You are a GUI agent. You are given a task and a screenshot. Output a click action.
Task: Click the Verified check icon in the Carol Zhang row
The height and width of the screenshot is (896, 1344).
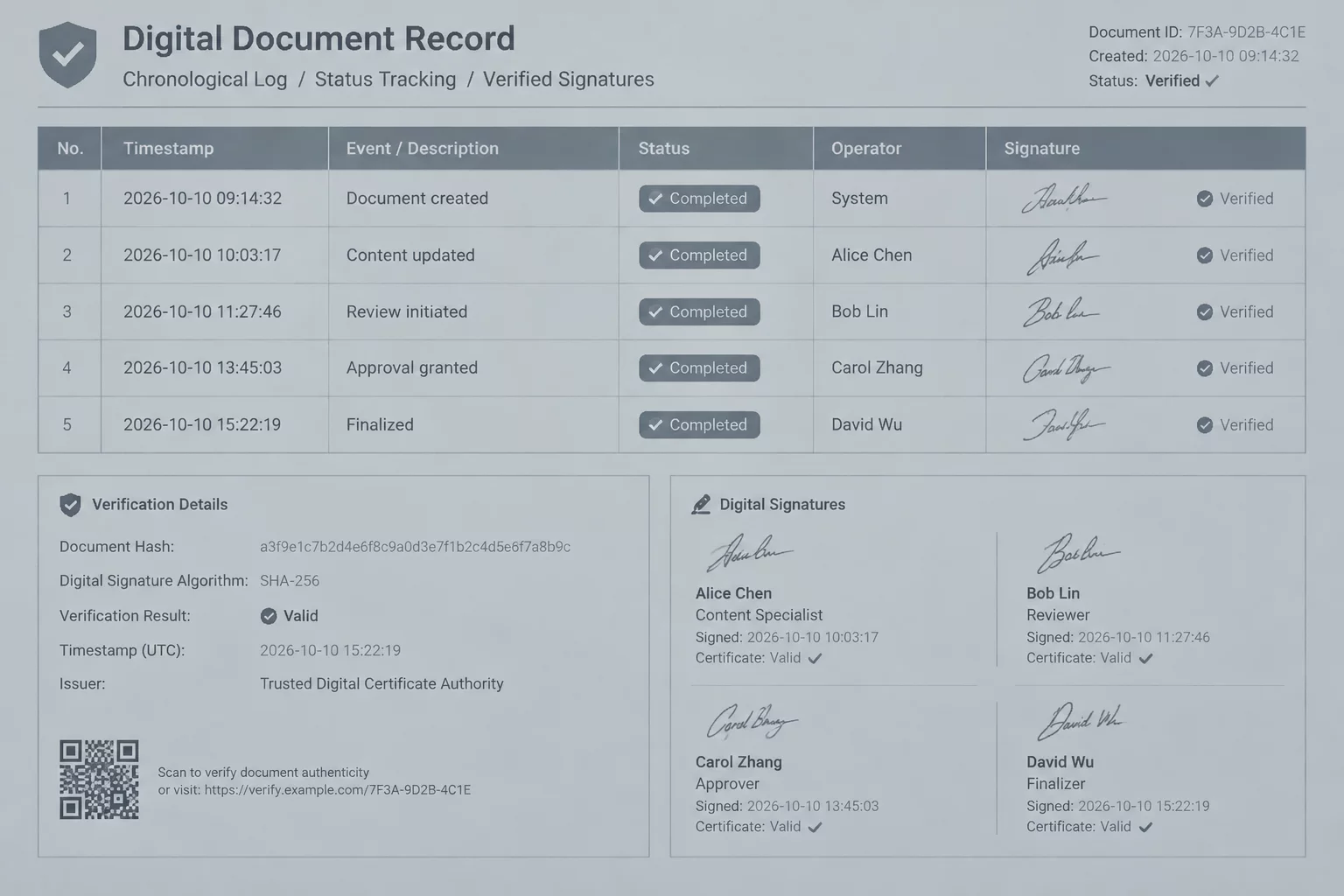click(1205, 368)
